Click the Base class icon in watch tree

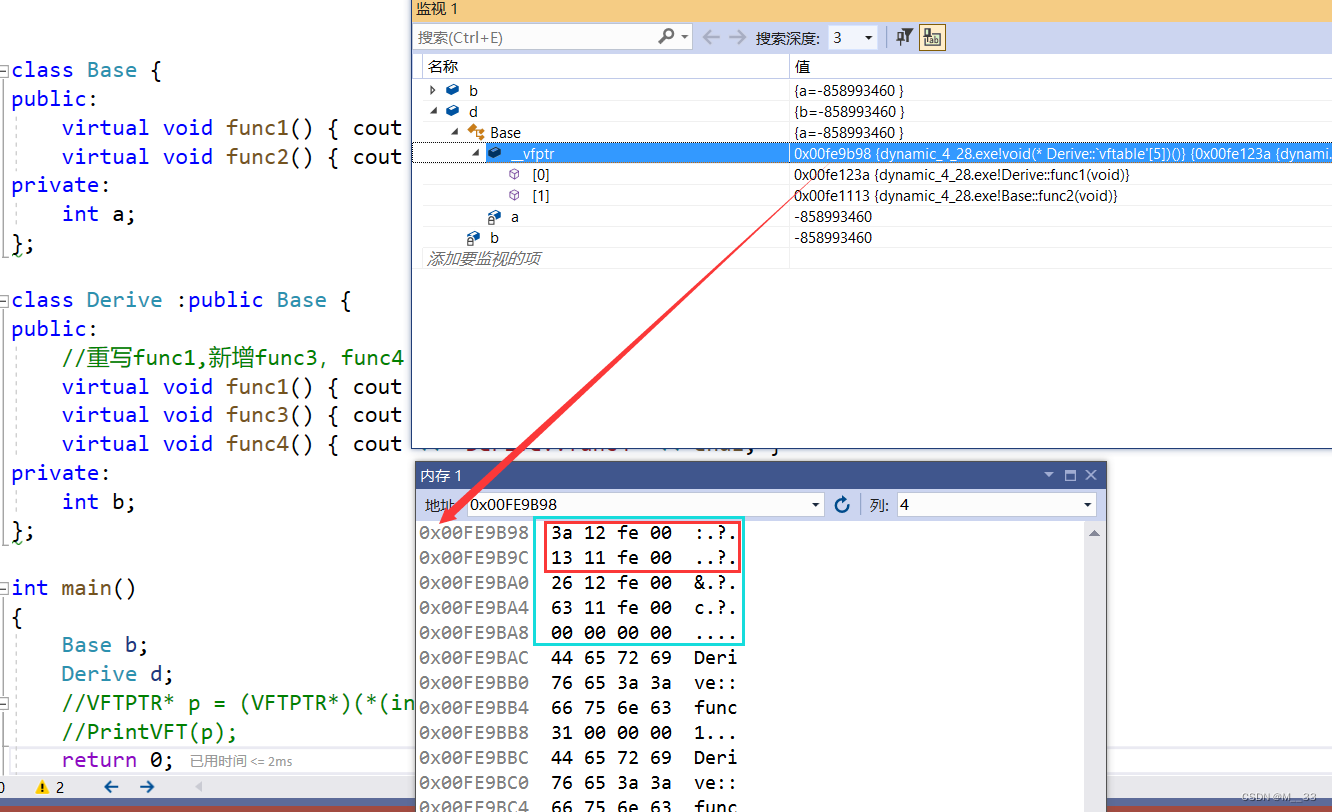476,132
